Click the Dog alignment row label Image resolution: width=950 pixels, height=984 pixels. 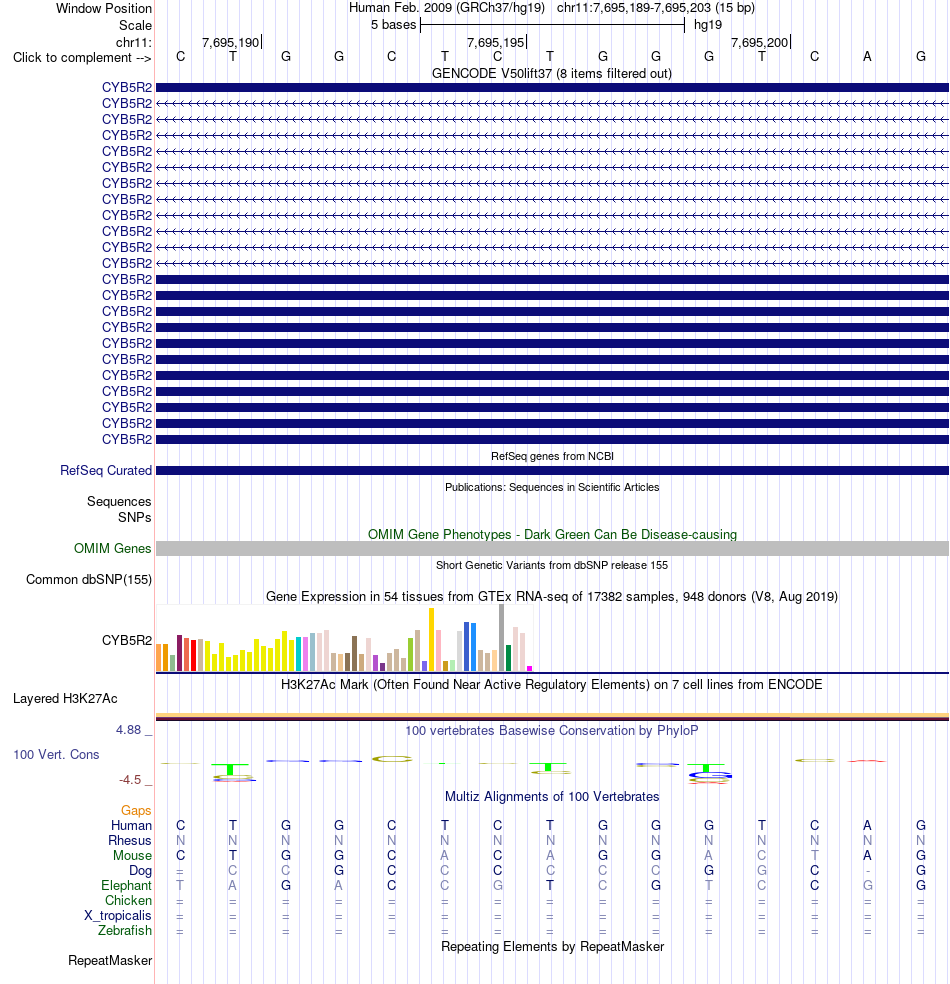point(141,870)
